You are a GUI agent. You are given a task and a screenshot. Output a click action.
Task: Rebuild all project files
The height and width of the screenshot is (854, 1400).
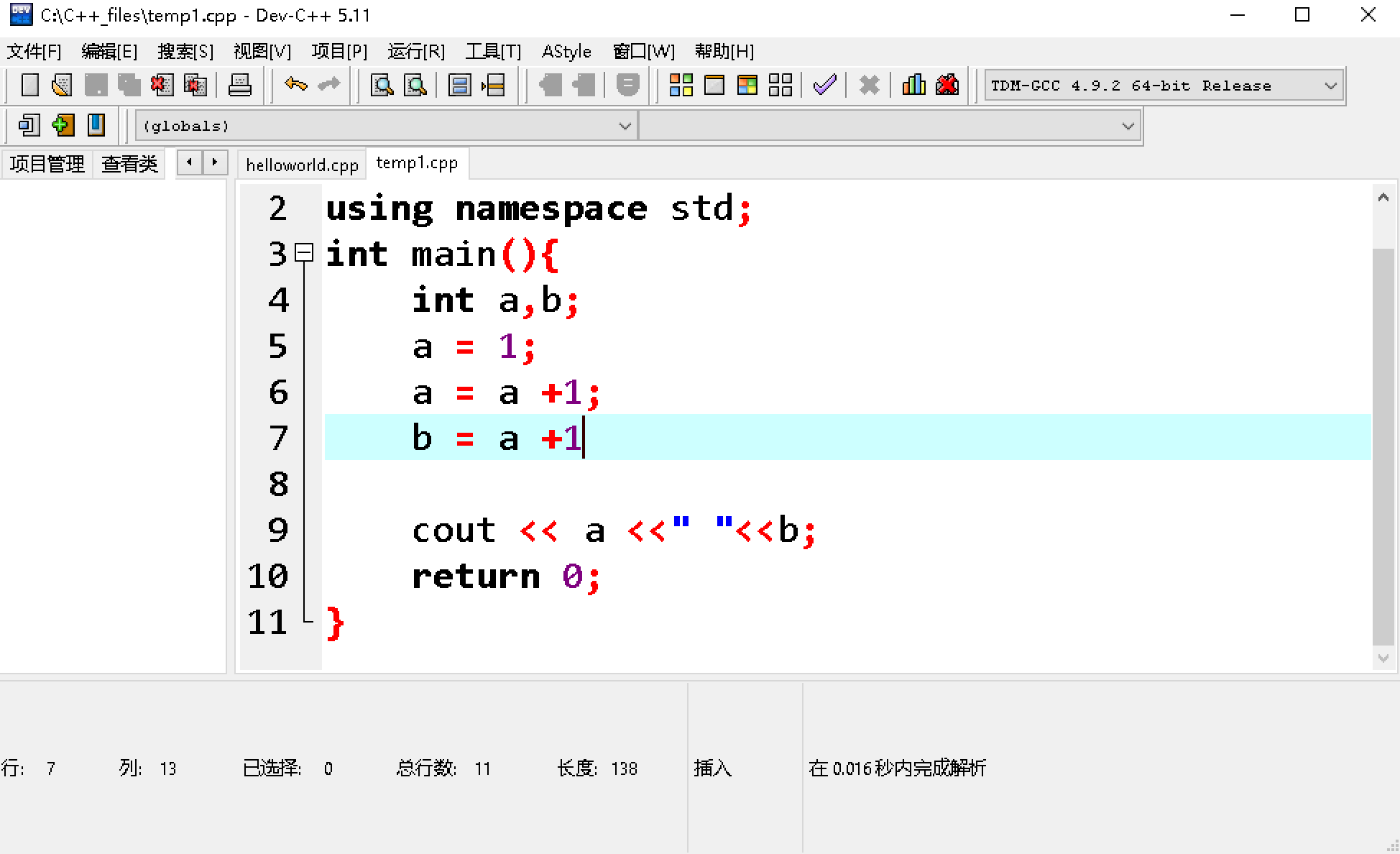780,85
